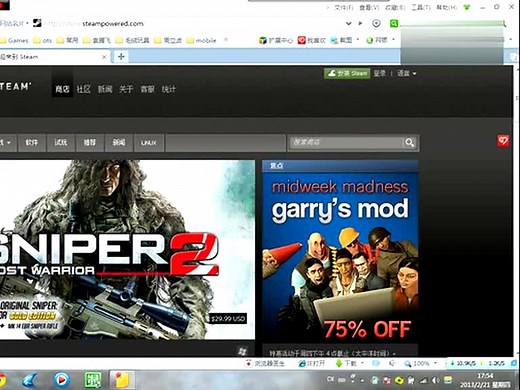Viewport: 520px width, 390px height.
Task: Open the Games bookmark folder
Action: tap(14, 40)
